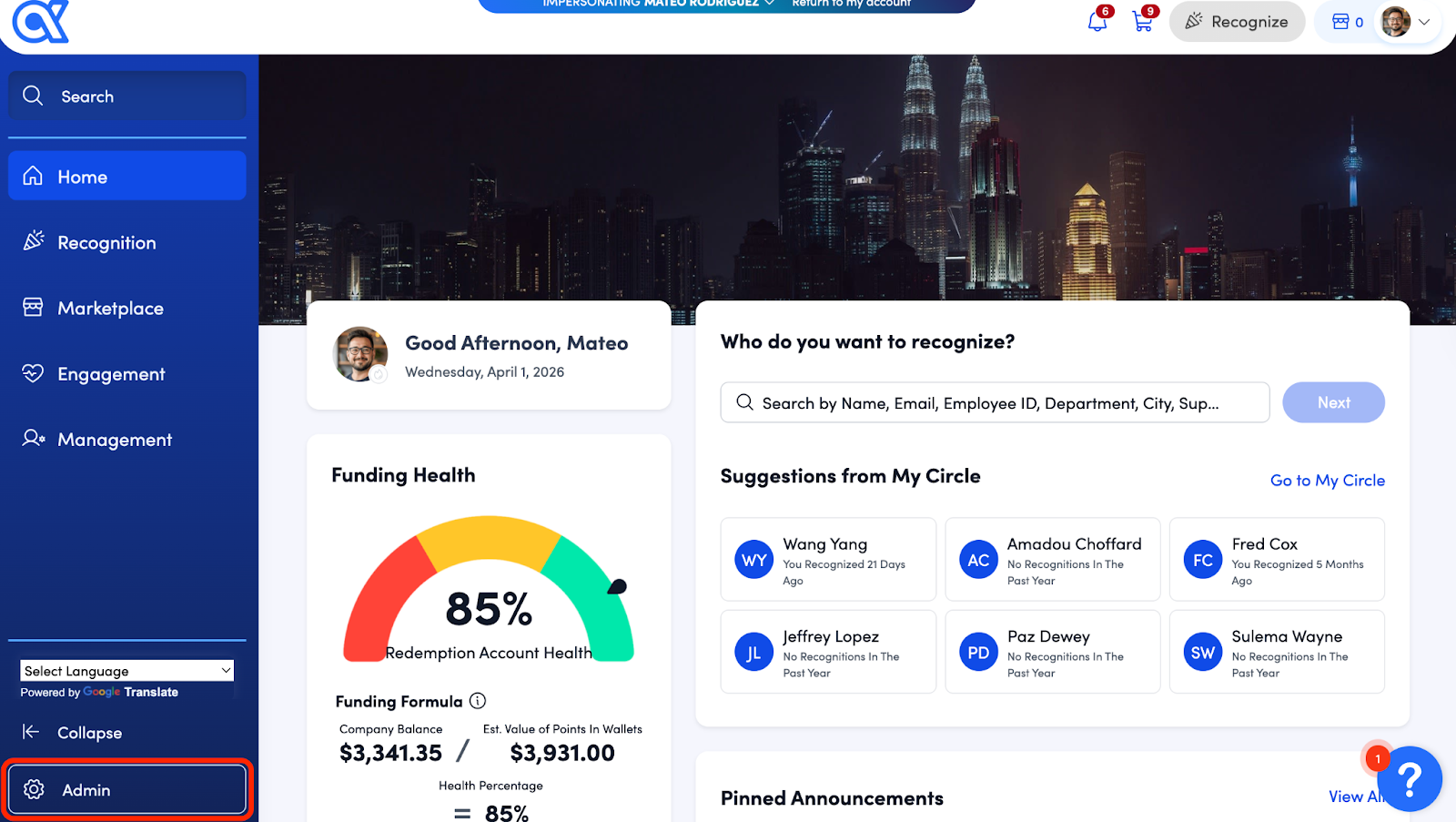The height and width of the screenshot is (822, 1456).
Task: Open Recognition in the sidebar
Action: 106,243
